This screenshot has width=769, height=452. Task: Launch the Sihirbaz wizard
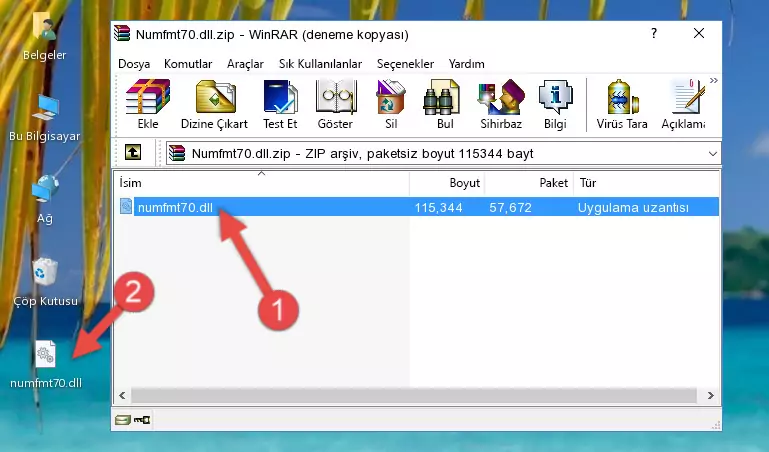click(x=501, y=104)
